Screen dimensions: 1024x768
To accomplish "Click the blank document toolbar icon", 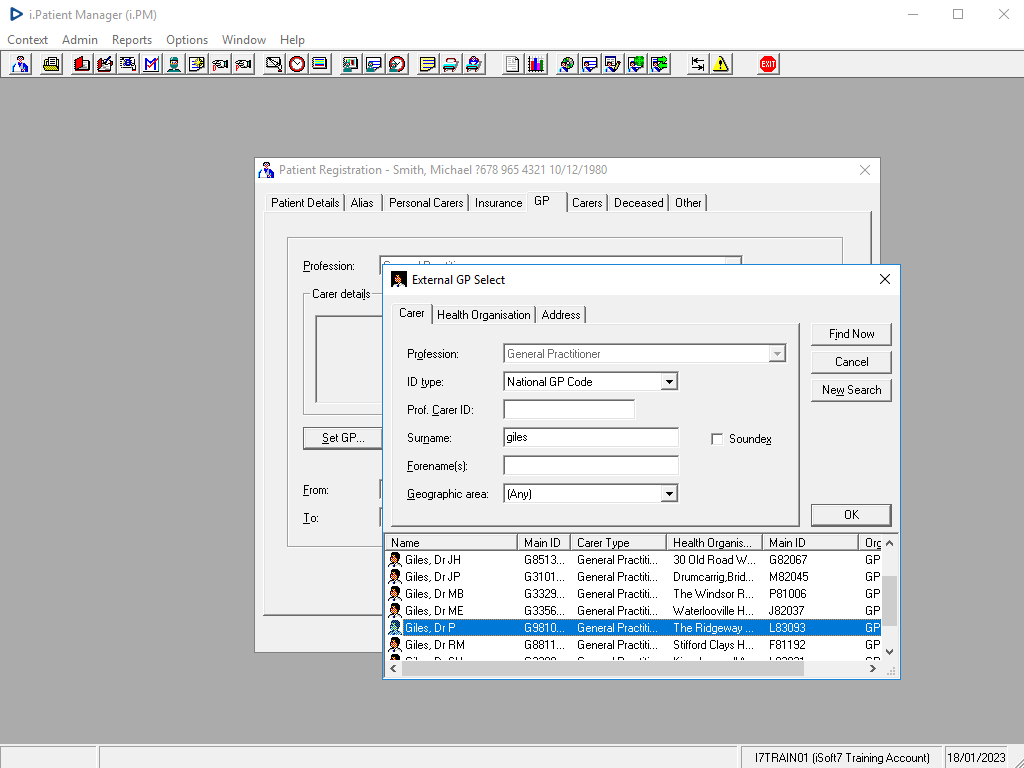I will [x=513, y=64].
